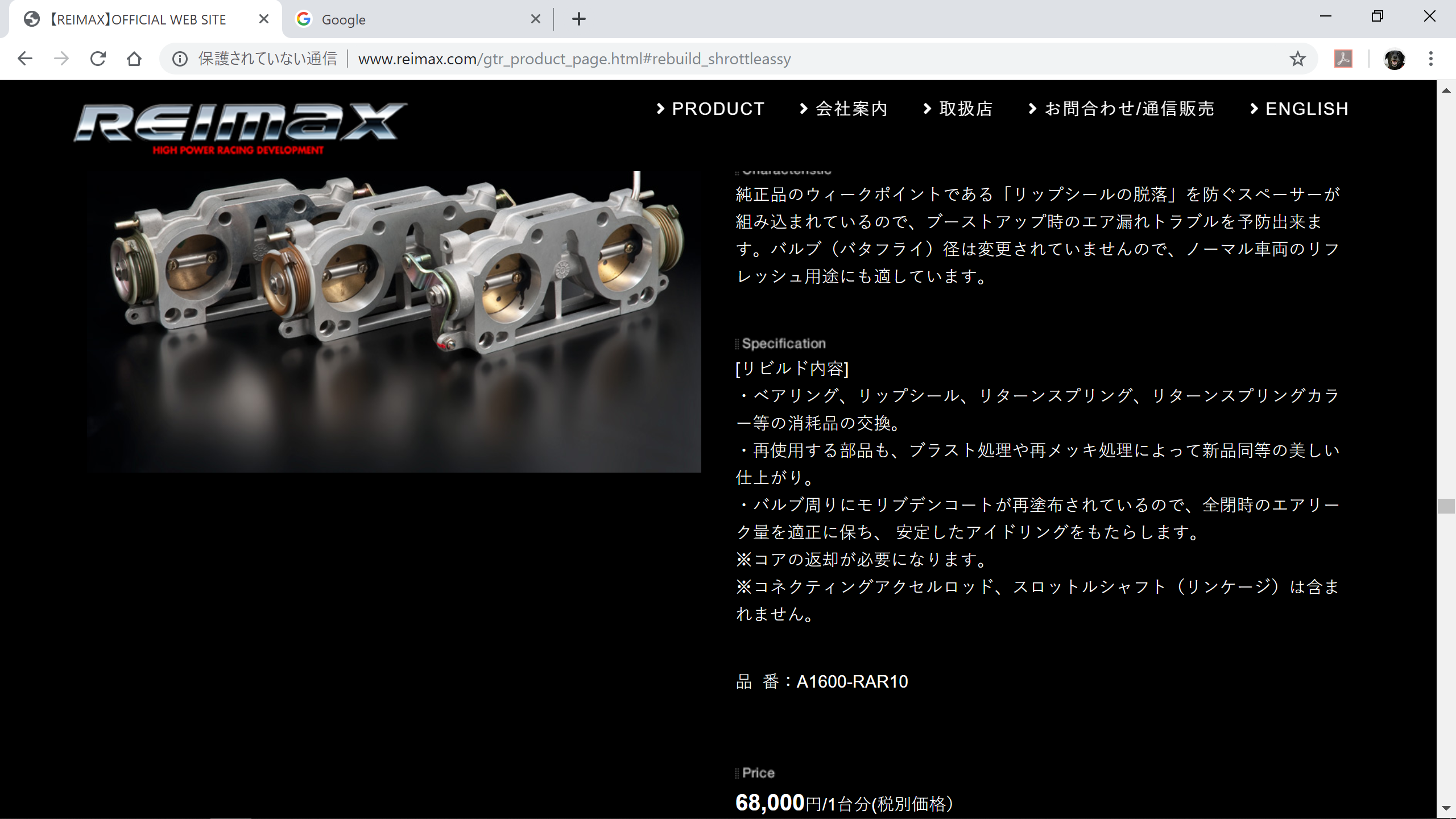Reload the current page
The height and width of the screenshot is (819, 1456).
(x=98, y=59)
